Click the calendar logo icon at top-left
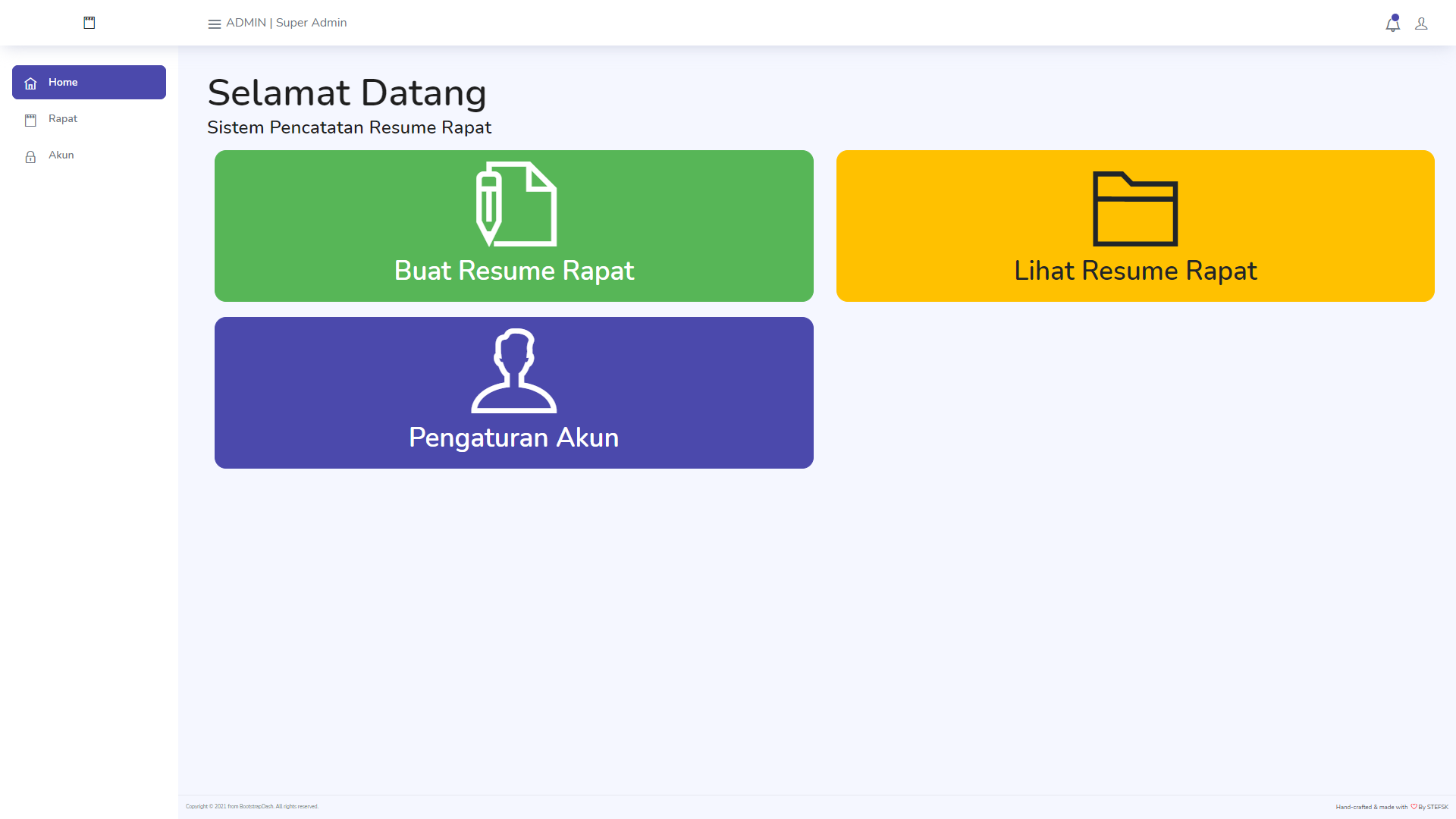The height and width of the screenshot is (819, 1456). (89, 23)
